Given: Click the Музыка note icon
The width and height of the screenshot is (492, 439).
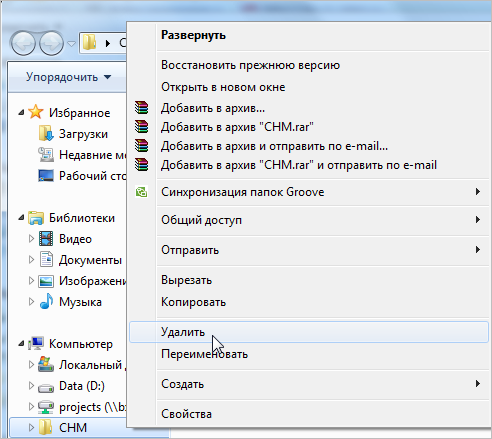Looking at the screenshot, I should [46, 301].
